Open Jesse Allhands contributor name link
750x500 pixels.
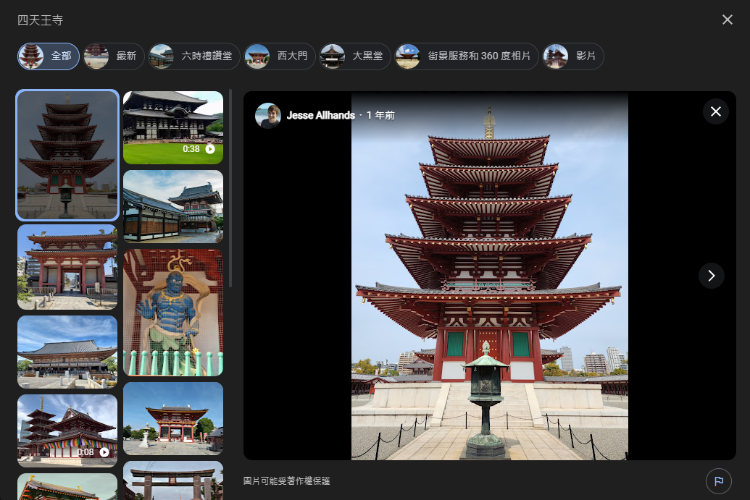click(320, 115)
